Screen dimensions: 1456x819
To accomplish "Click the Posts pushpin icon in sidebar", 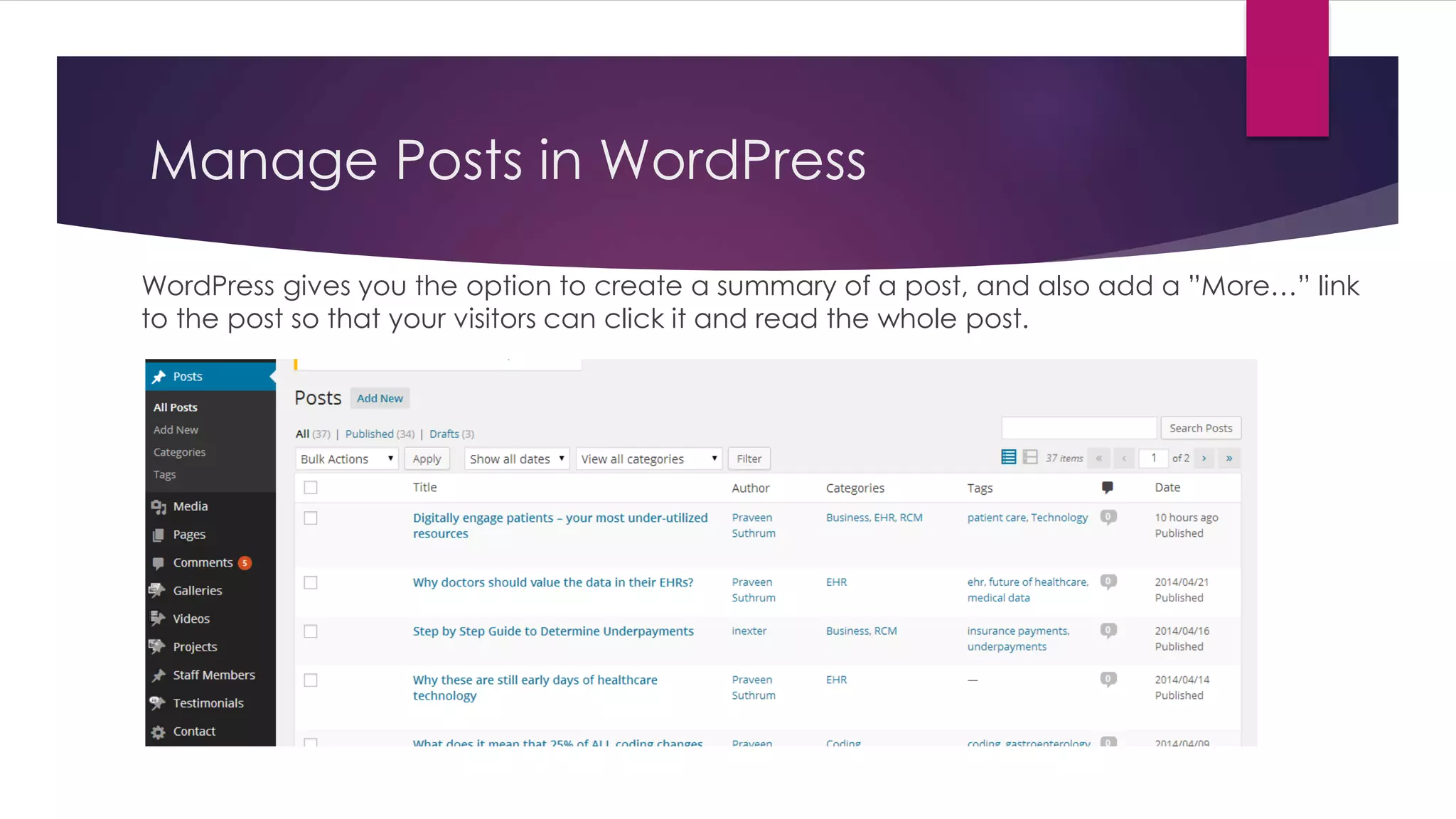I will [159, 377].
